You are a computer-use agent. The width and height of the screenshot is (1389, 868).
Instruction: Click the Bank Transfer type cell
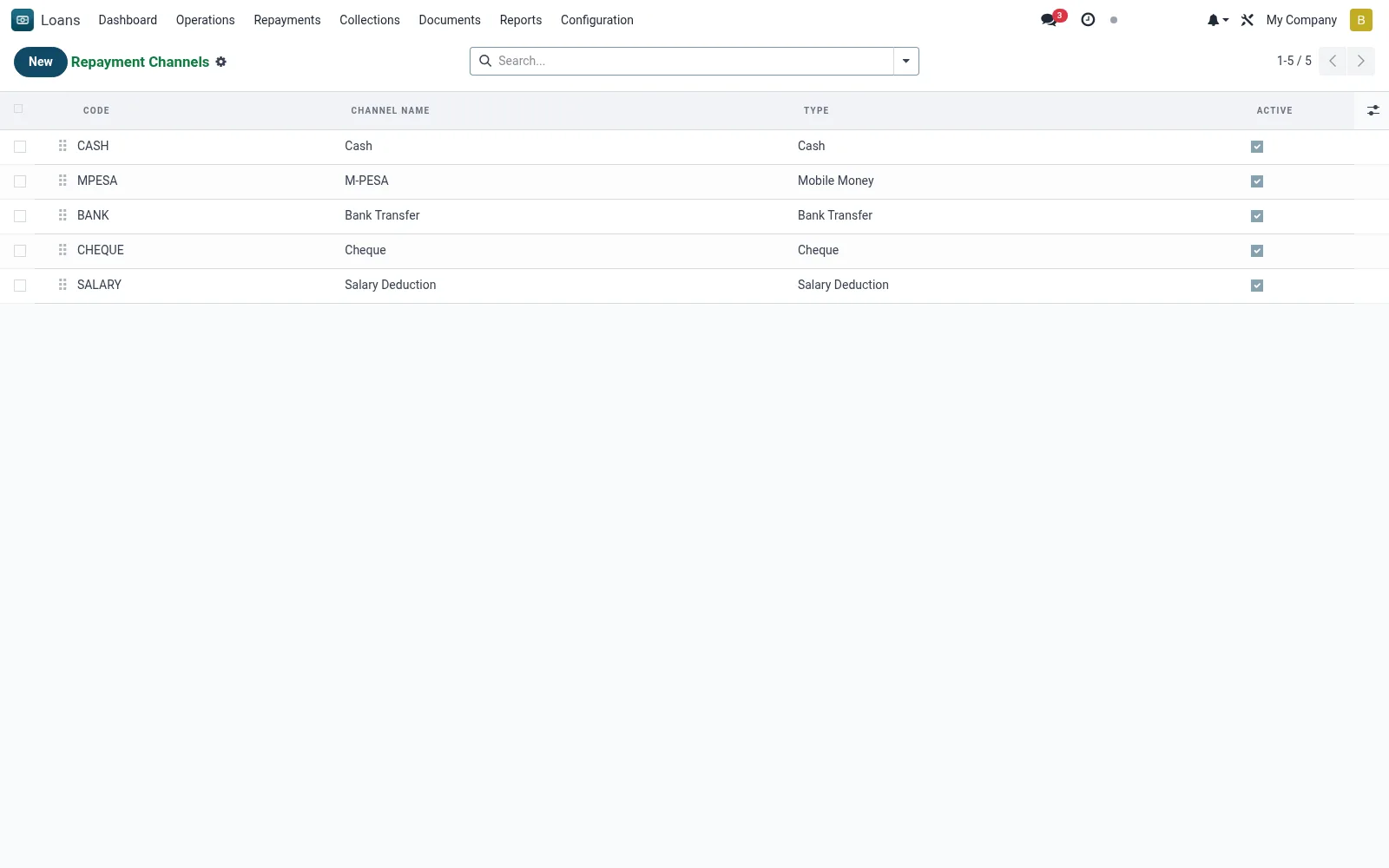click(835, 215)
